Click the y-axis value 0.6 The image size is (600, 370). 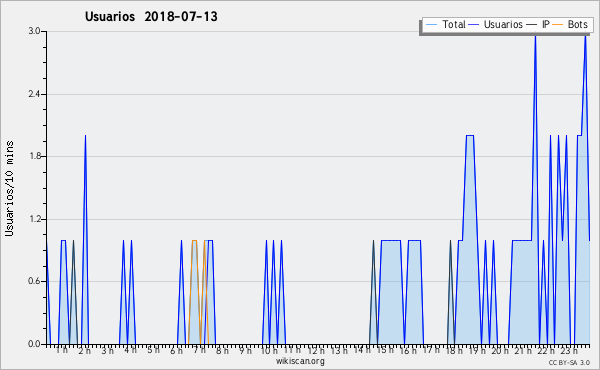pos(34,281)
